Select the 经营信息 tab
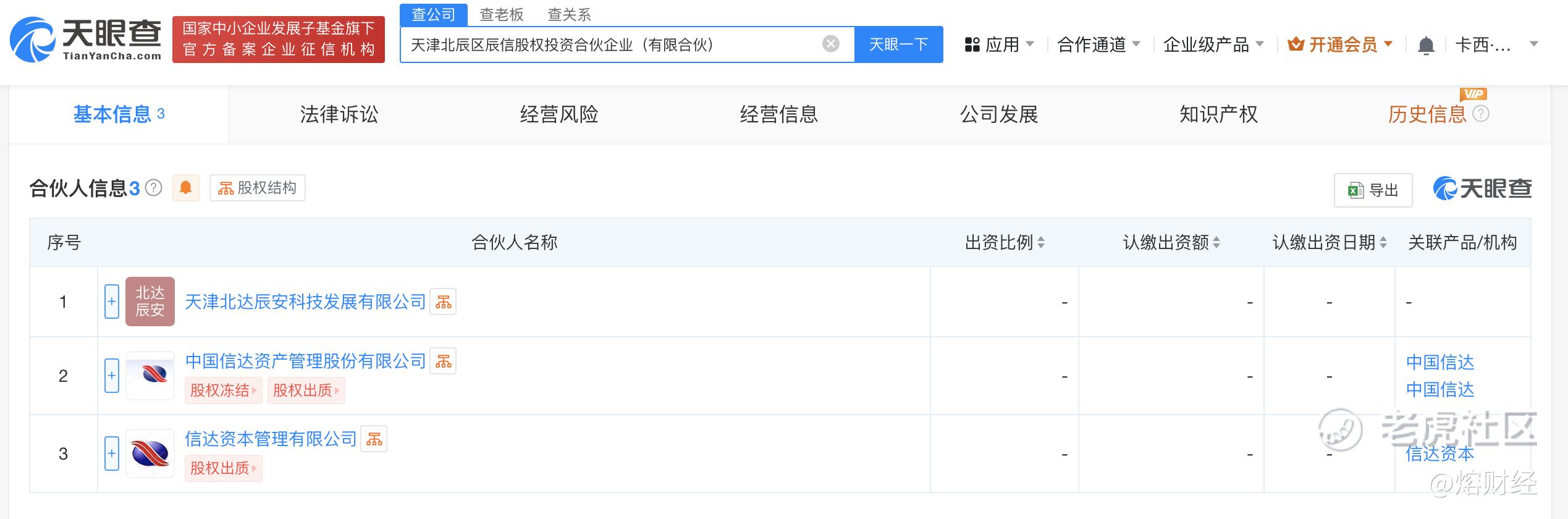This screenshot has height=519, width=1568. point(778,114)
